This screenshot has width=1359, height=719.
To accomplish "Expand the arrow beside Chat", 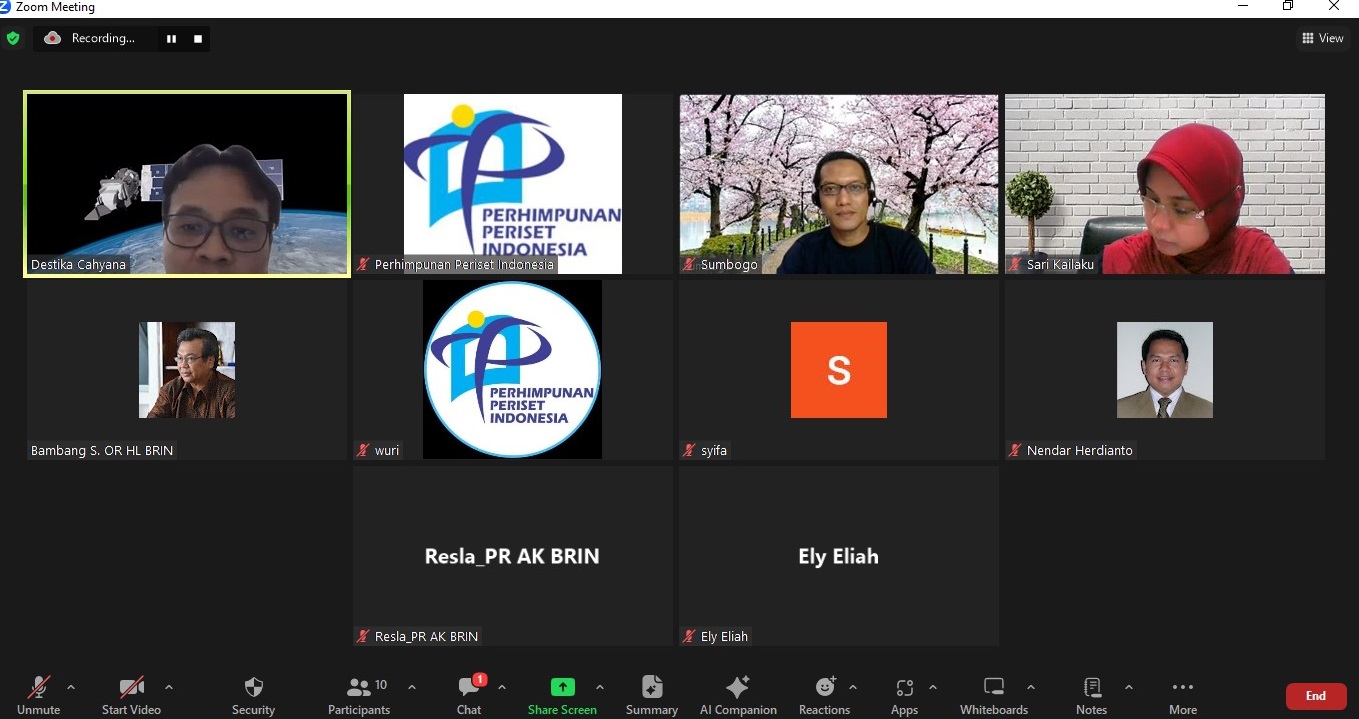I will (502, 687).
